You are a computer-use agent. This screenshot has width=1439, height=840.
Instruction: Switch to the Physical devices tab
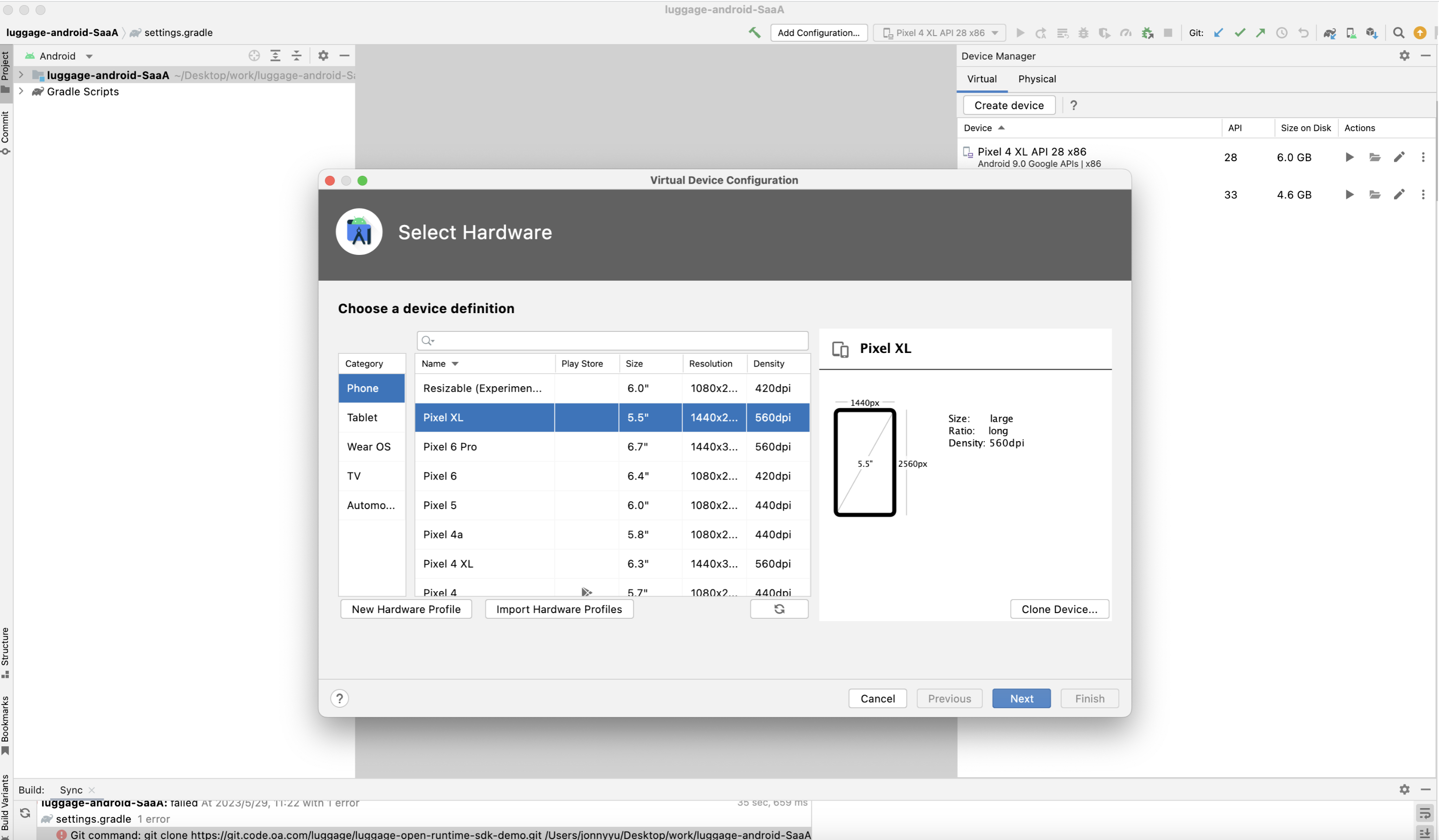[x=1037, y=79]
